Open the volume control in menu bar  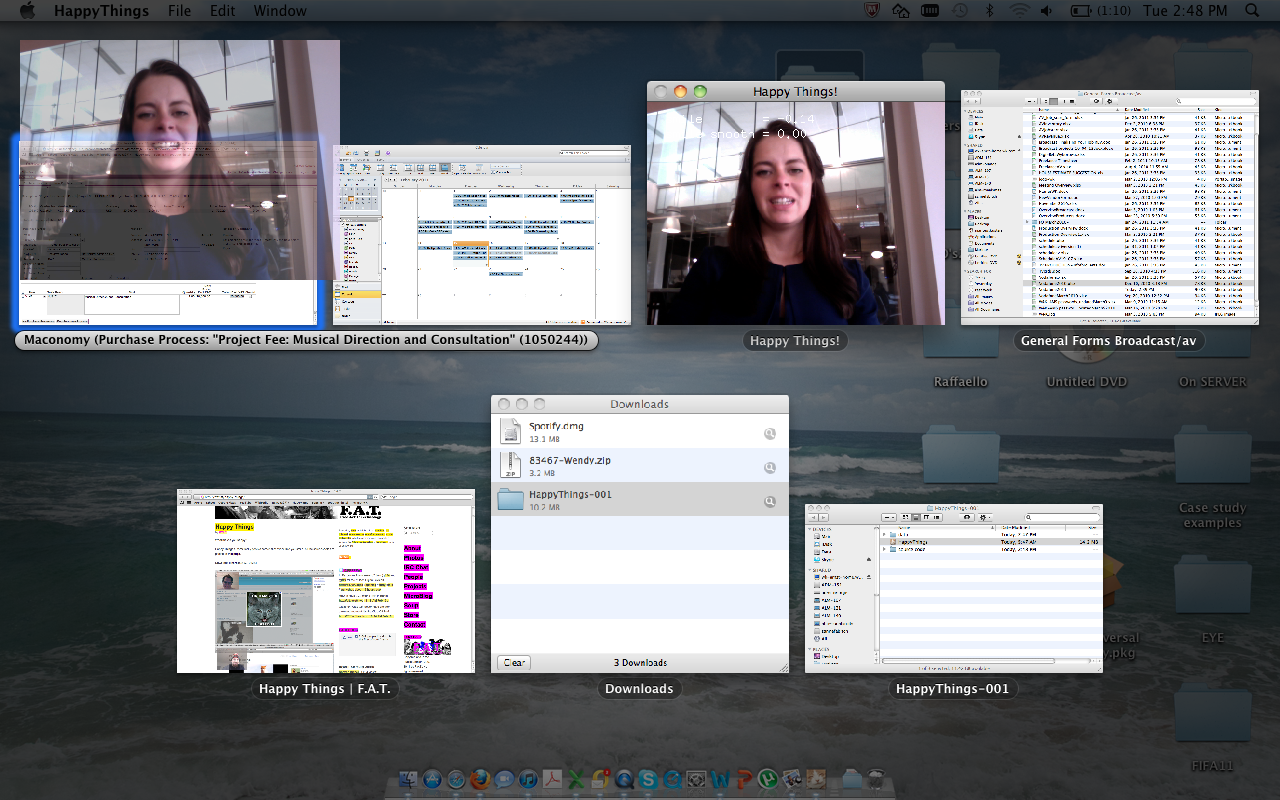1046,11
